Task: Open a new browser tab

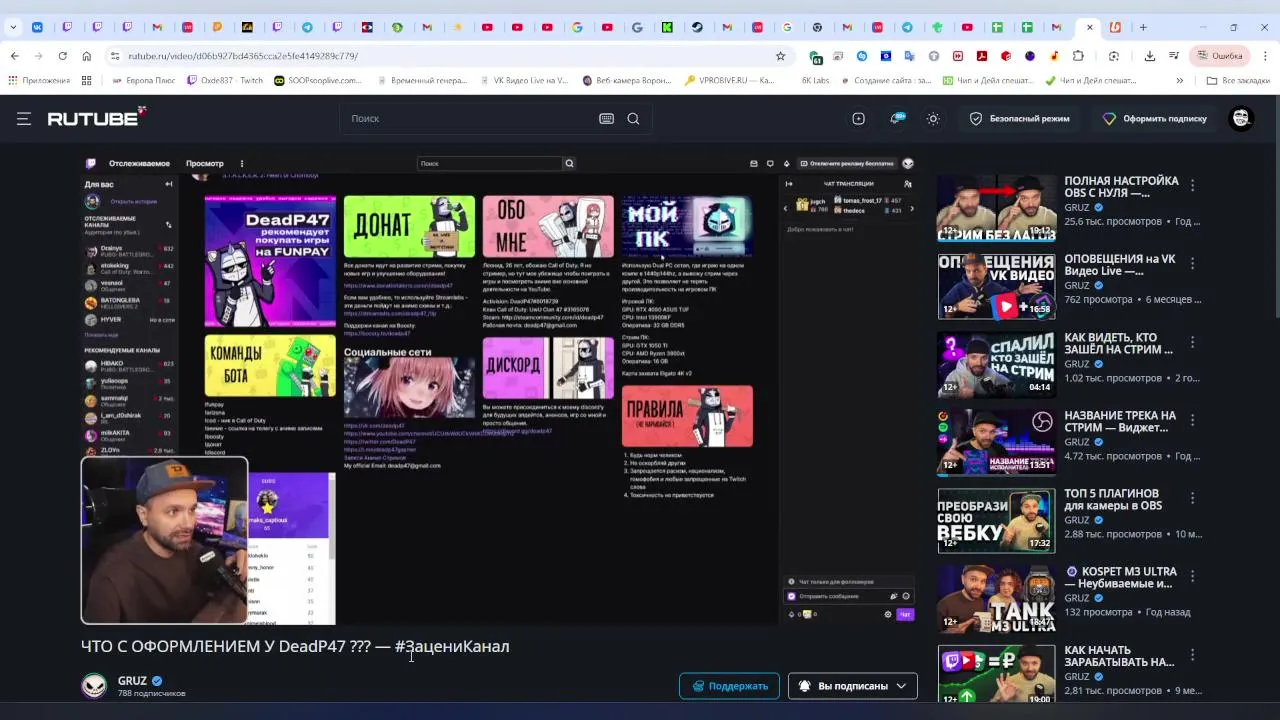Action: (1143, 27)
